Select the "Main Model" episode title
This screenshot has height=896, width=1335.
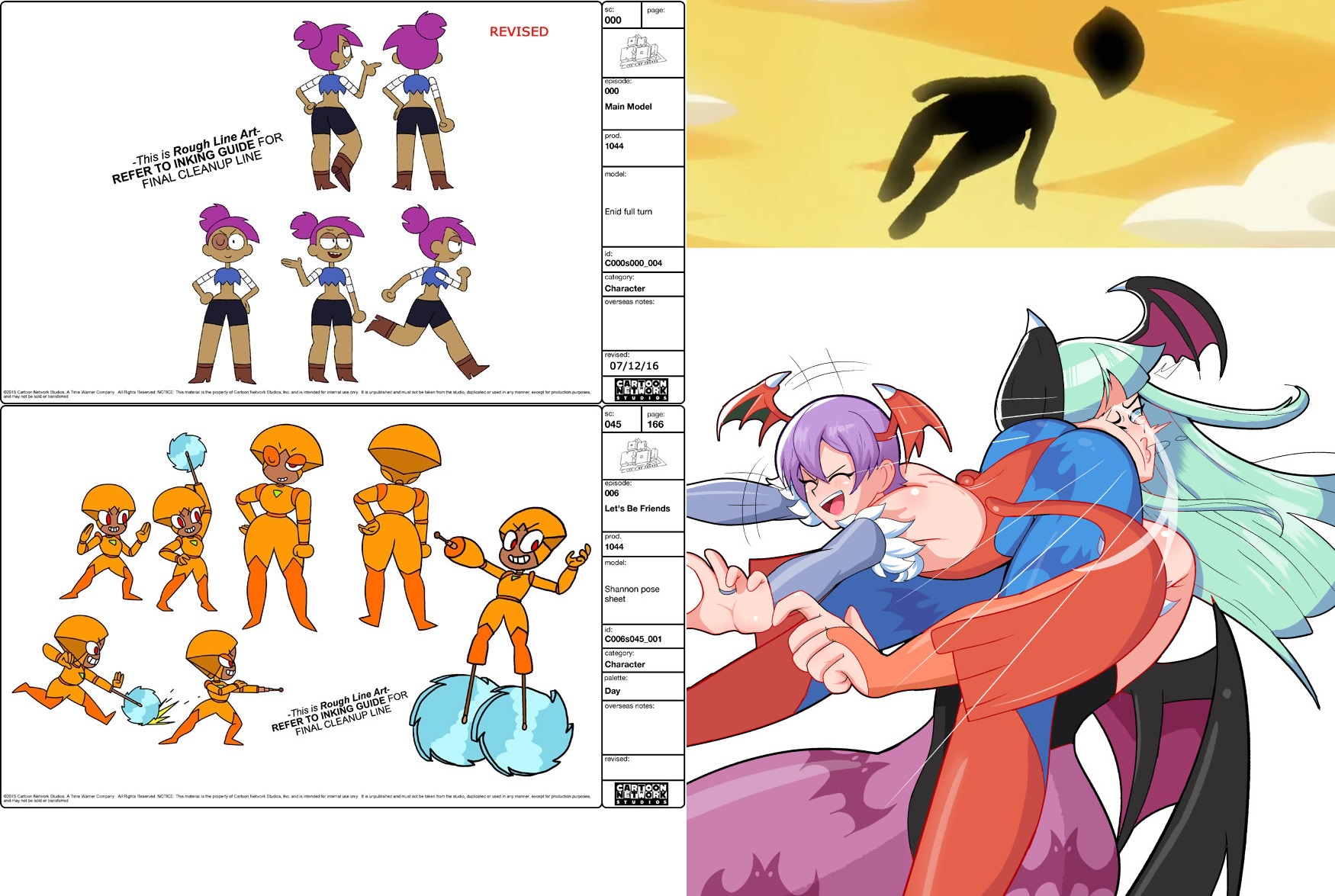(x=629, y=107)
